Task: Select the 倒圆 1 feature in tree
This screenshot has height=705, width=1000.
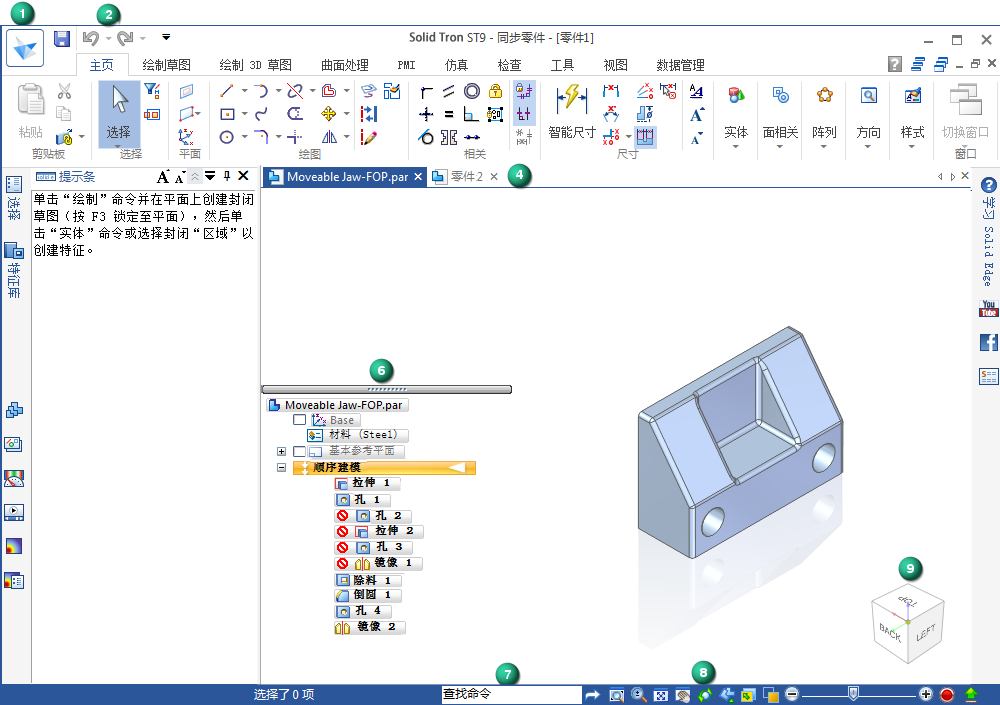Action: pos(368,595)
